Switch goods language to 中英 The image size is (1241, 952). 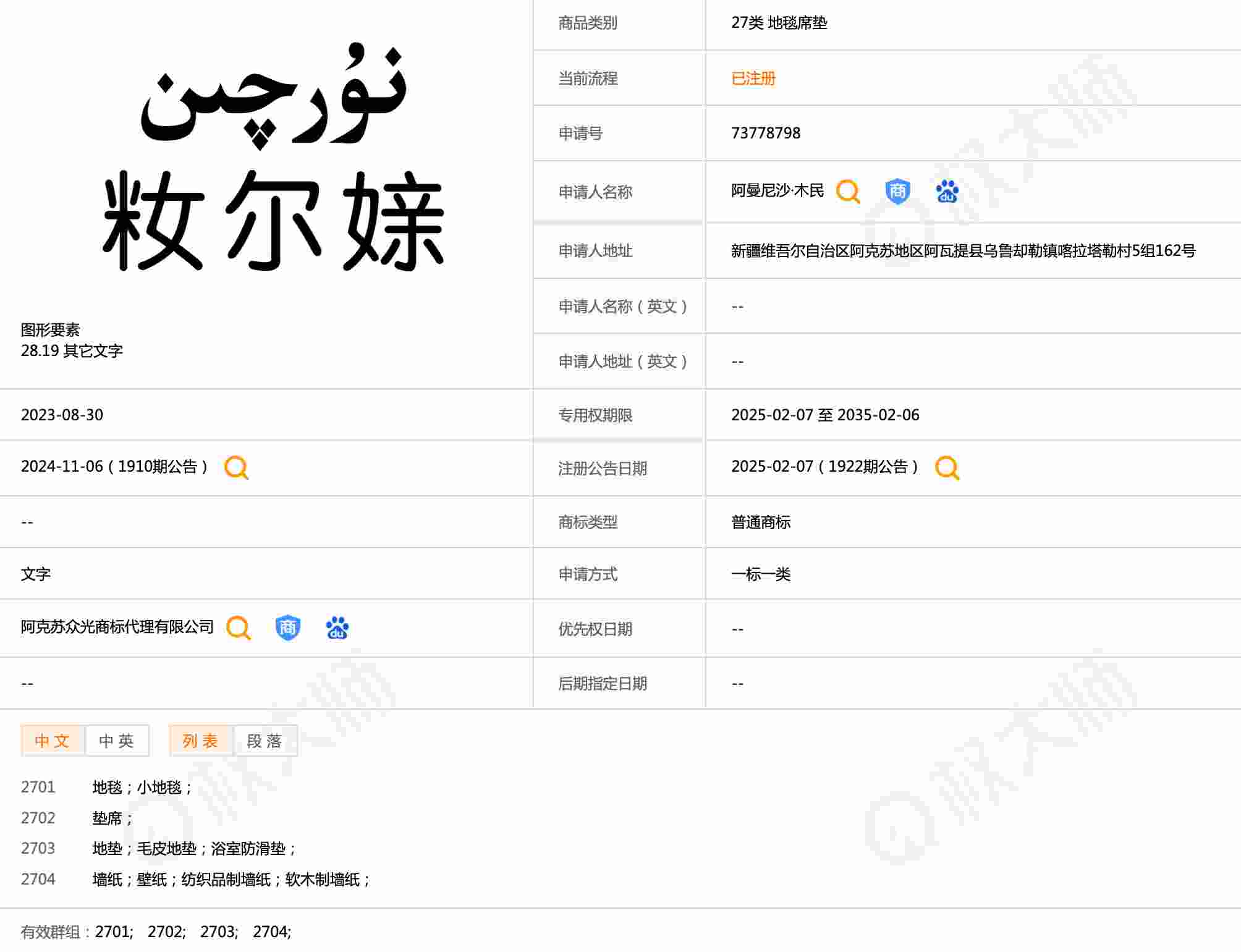coord(117,741)
